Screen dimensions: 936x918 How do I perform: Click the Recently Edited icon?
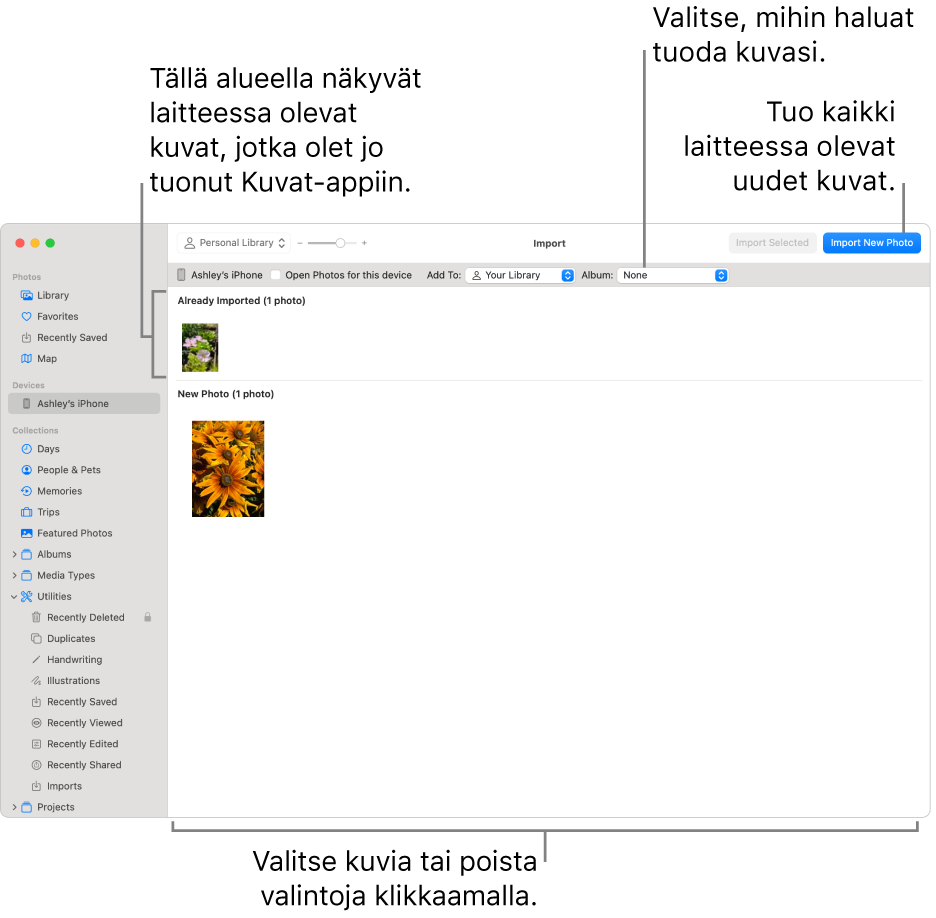coord(36,746)
